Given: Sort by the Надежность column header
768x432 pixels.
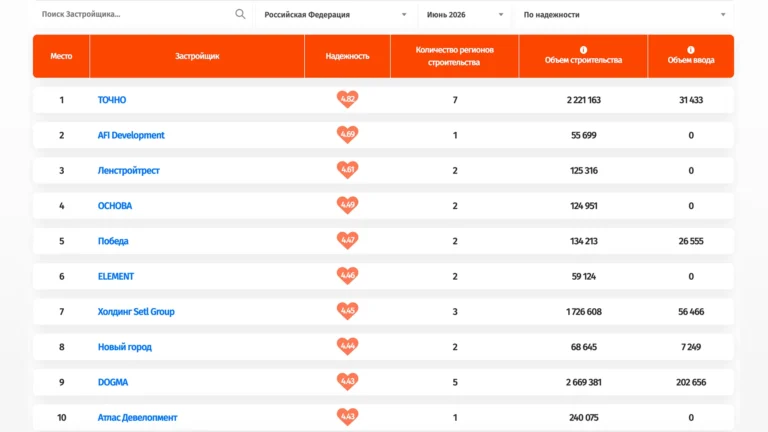Looking at the screenshot, I should point(347,56).
